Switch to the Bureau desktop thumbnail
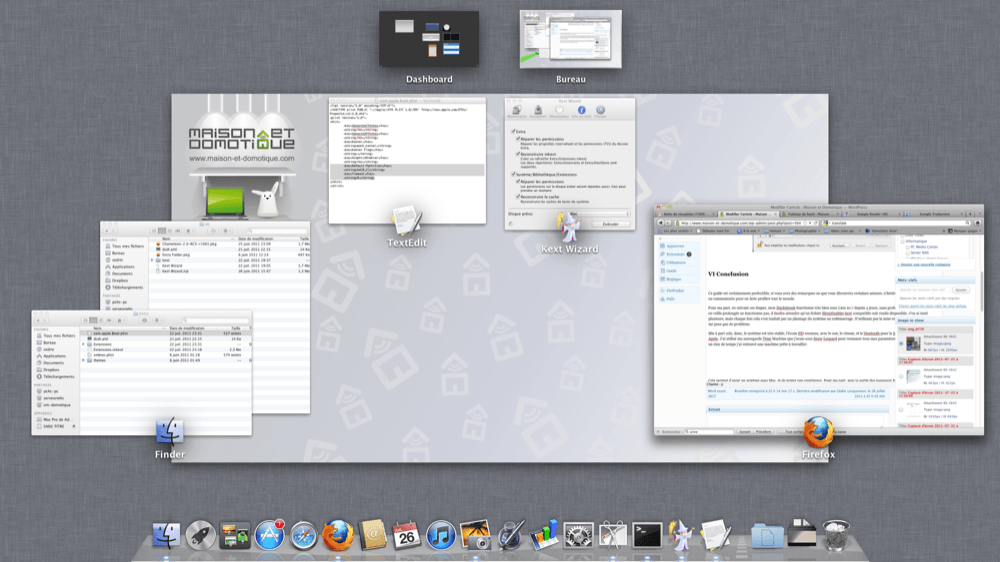 pyautogui.click(x=570, y=39)
